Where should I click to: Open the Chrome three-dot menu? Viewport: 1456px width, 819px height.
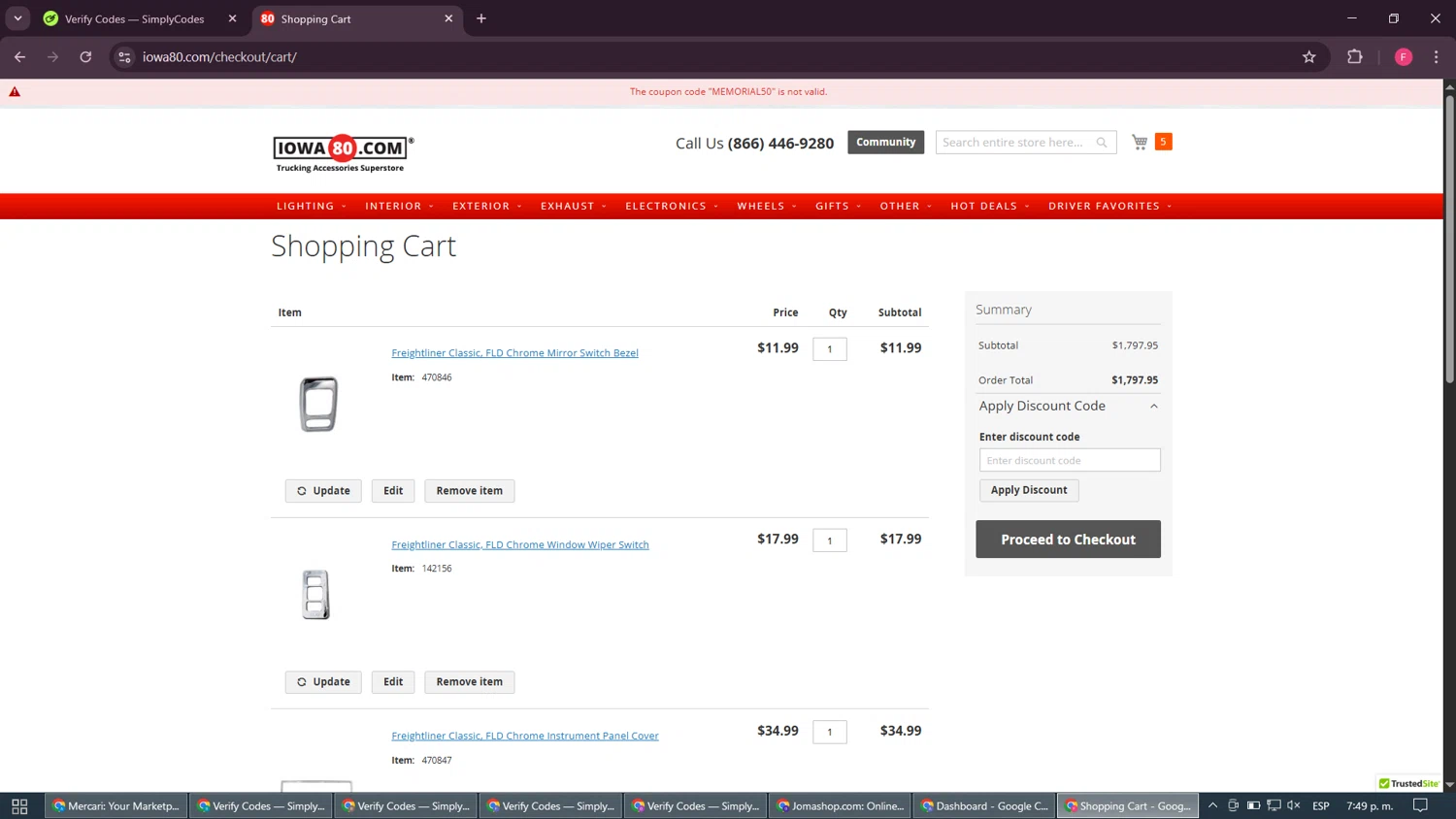[x=1436, y=57]
